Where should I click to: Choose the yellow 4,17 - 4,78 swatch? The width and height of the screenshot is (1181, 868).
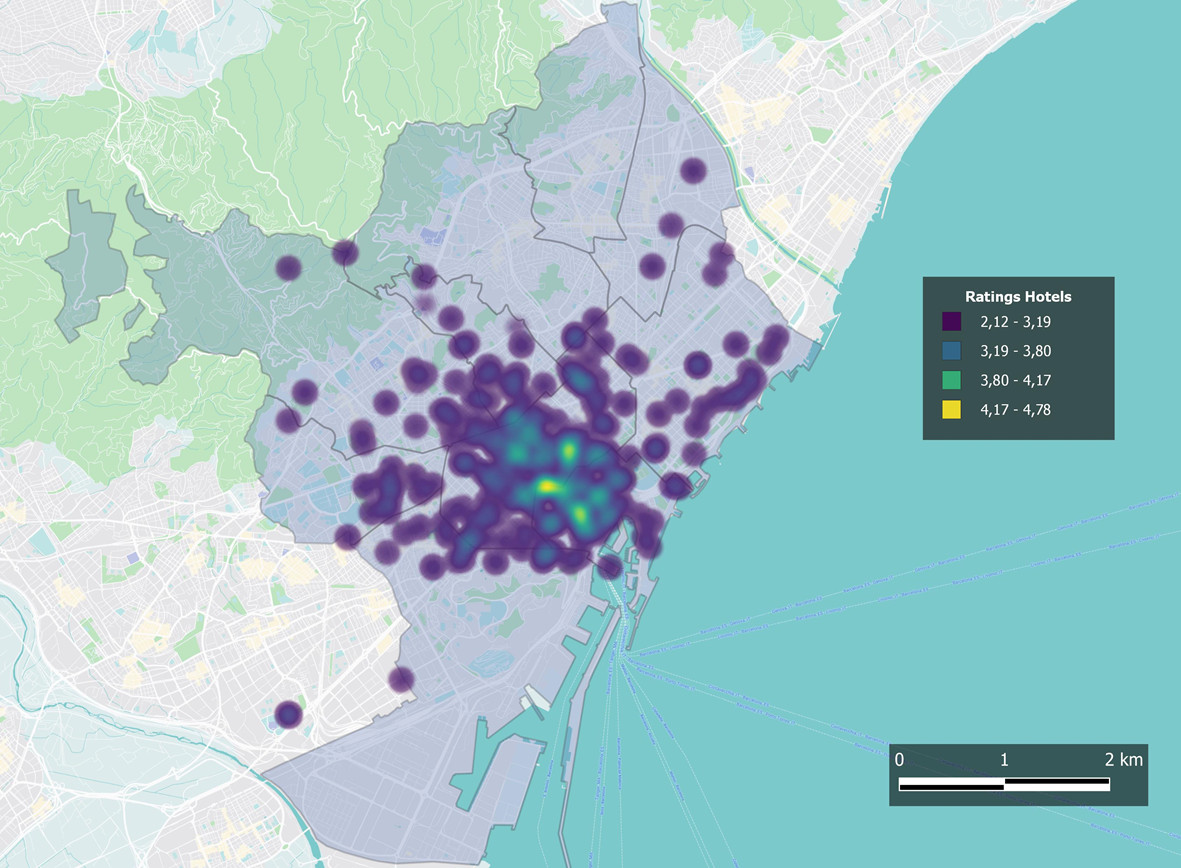coord(951,410)
